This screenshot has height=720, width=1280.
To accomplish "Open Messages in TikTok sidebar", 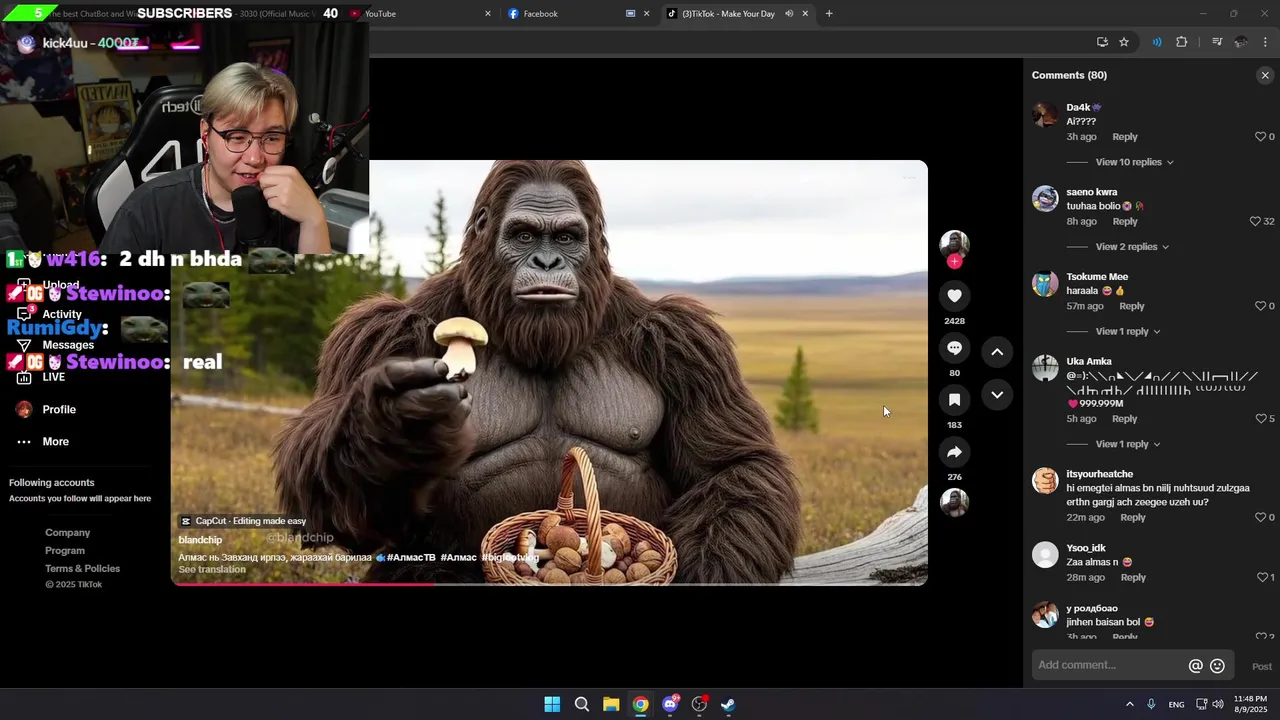I will click(x=55, y=345).
